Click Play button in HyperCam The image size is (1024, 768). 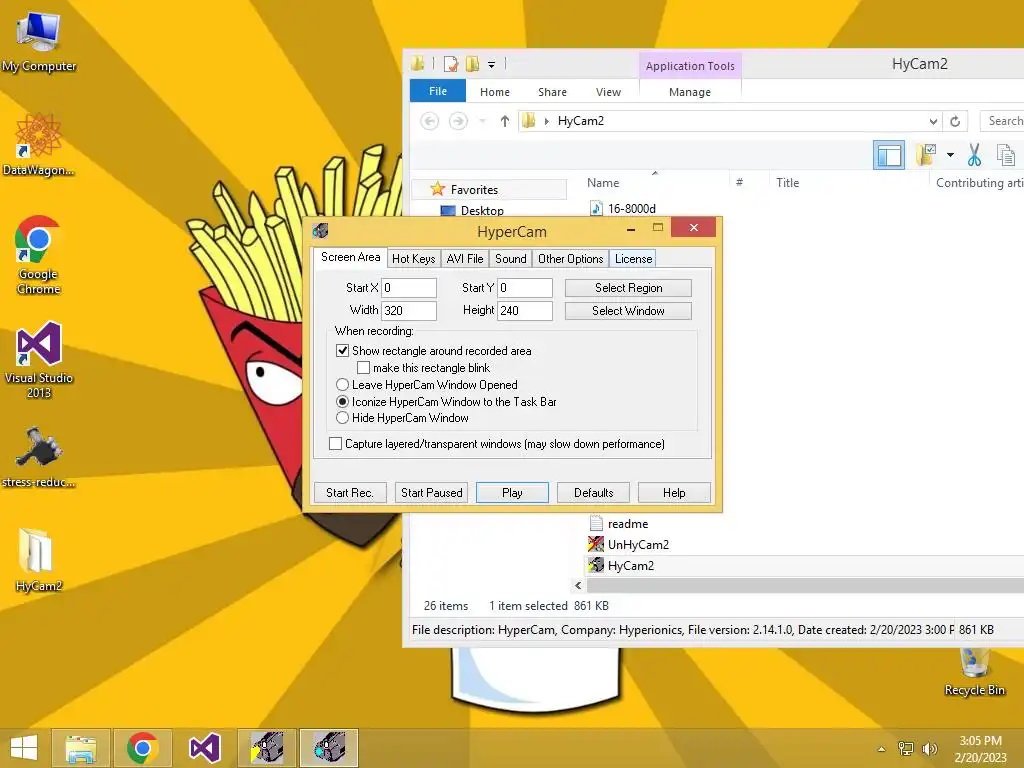tap(512, 492)
